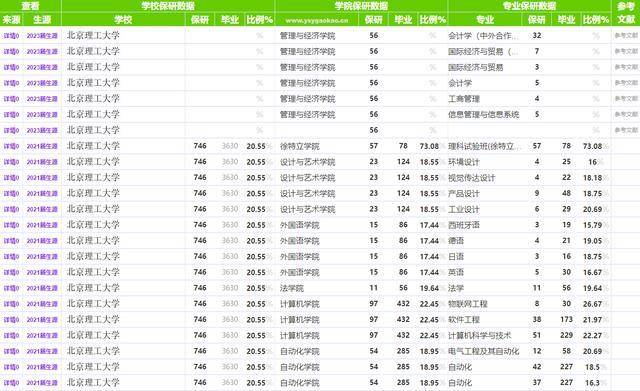Screen dimensions: 640x391
Task: Select the 德语 major cell
Action: [456, 241]
